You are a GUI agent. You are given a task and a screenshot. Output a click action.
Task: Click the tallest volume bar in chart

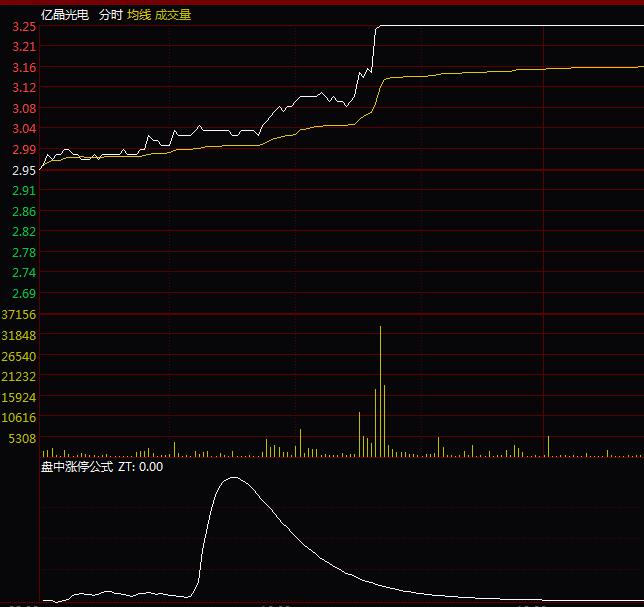380,390
